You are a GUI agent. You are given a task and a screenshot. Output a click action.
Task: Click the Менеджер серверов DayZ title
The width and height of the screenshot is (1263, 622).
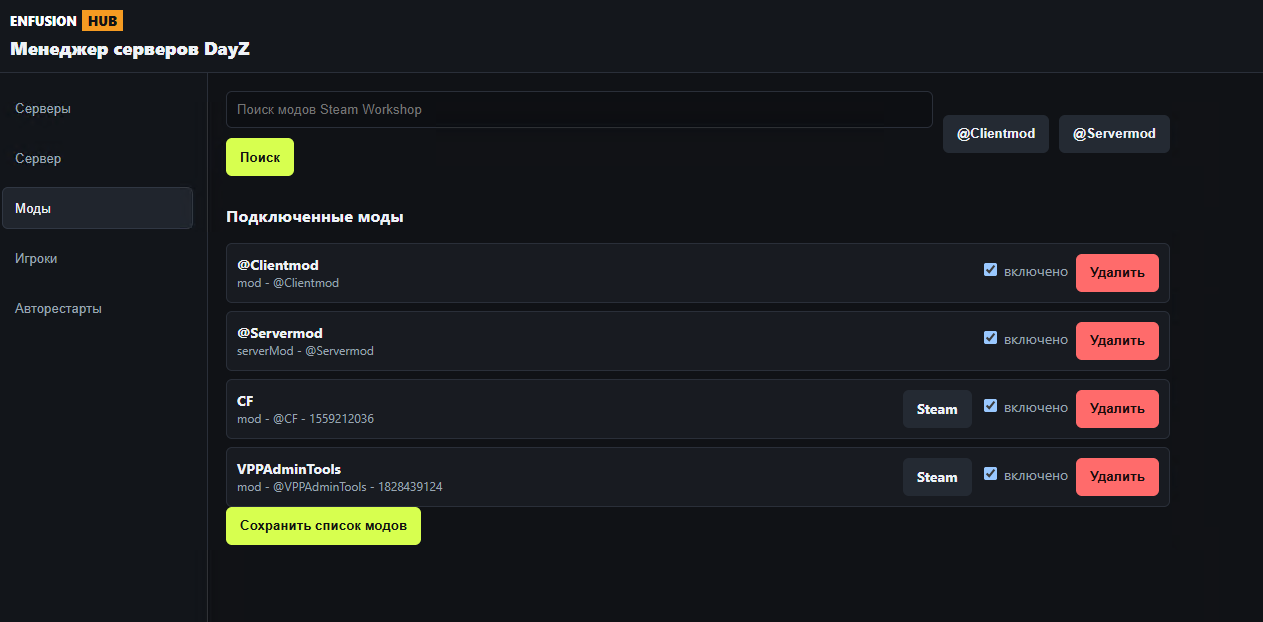point(130,49)
